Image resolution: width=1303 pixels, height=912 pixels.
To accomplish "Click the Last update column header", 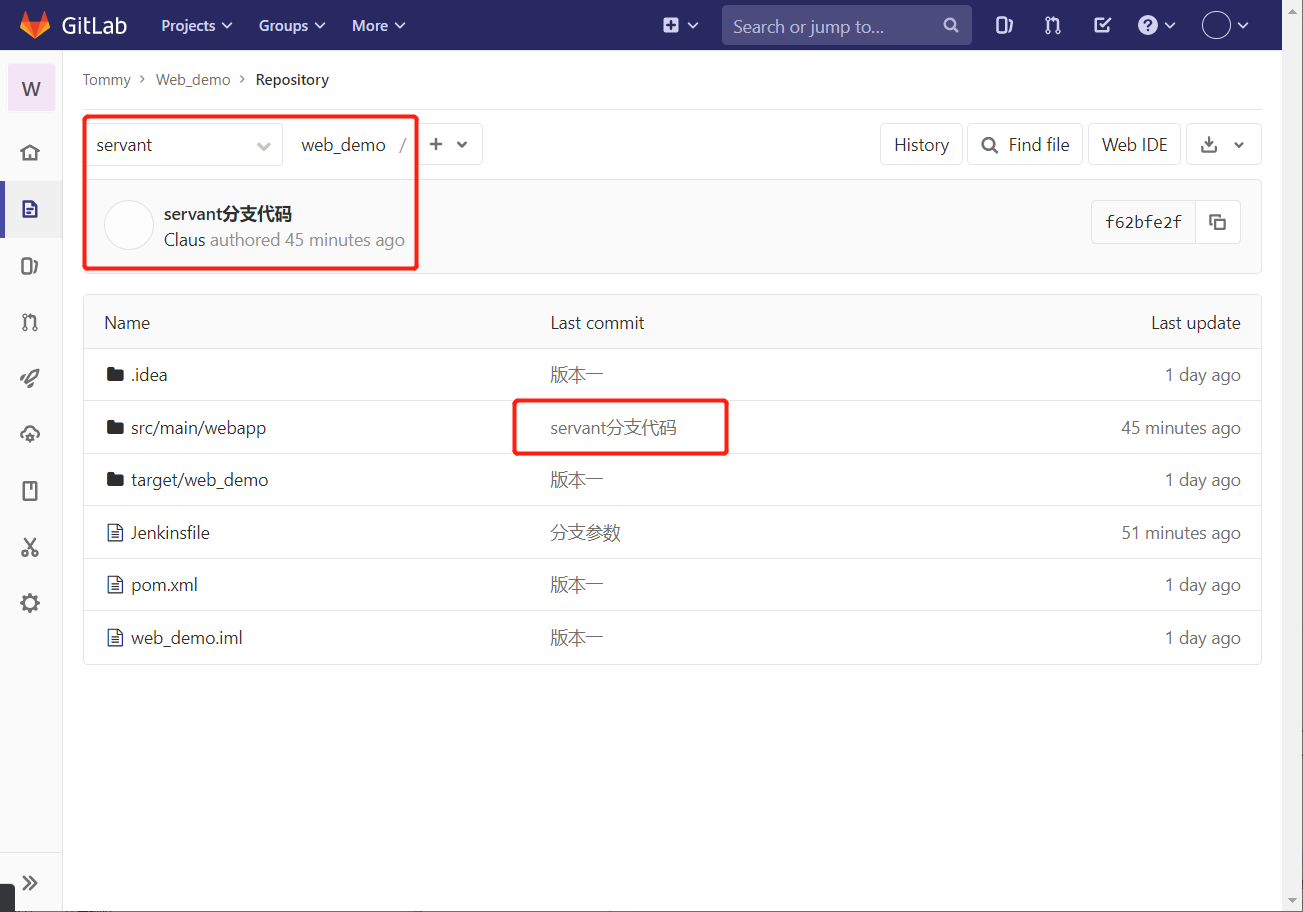I will (1196, 323).
